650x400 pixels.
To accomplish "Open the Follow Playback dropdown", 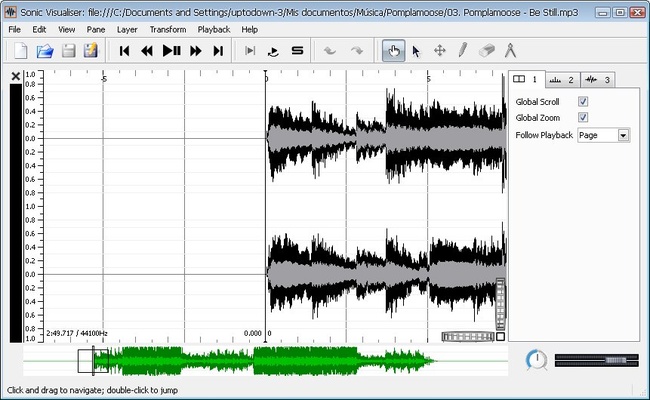I will pos(604,135).
